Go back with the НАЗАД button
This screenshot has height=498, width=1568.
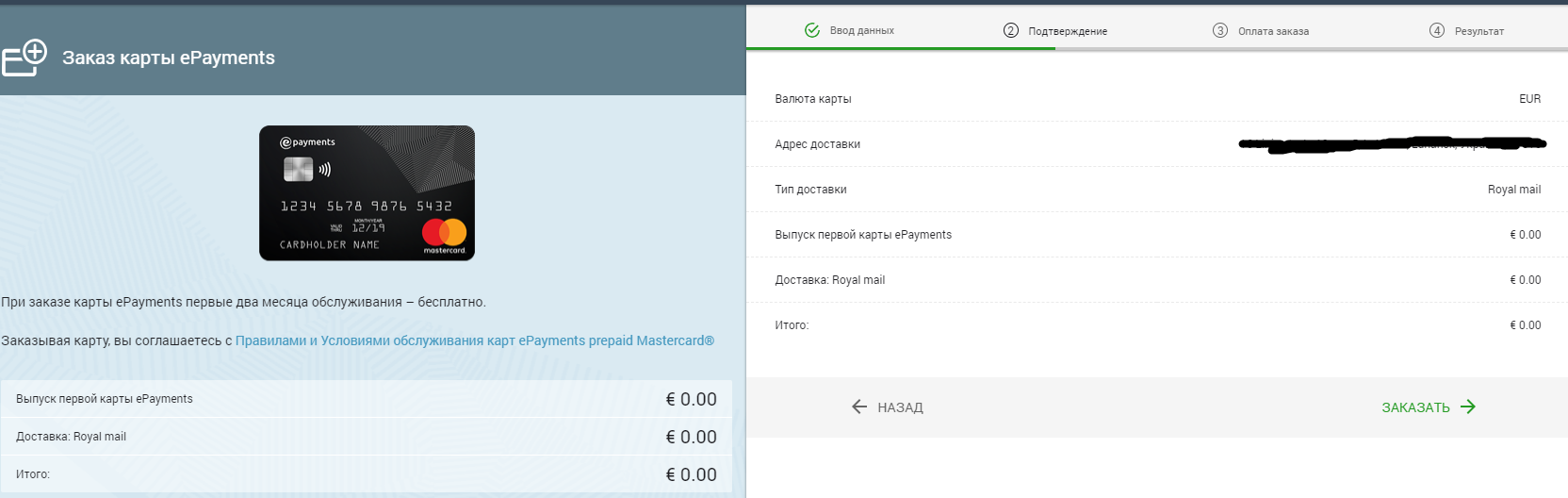887,407
